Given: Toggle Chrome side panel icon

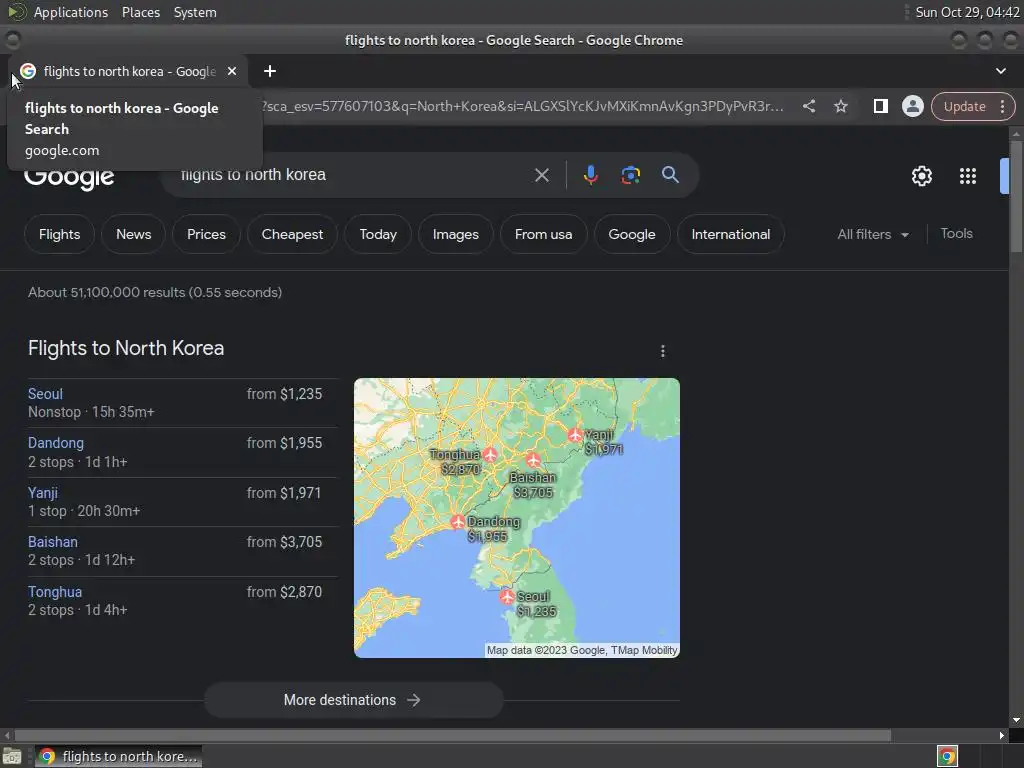Looking at the screenshot, I should click(880, 106).
